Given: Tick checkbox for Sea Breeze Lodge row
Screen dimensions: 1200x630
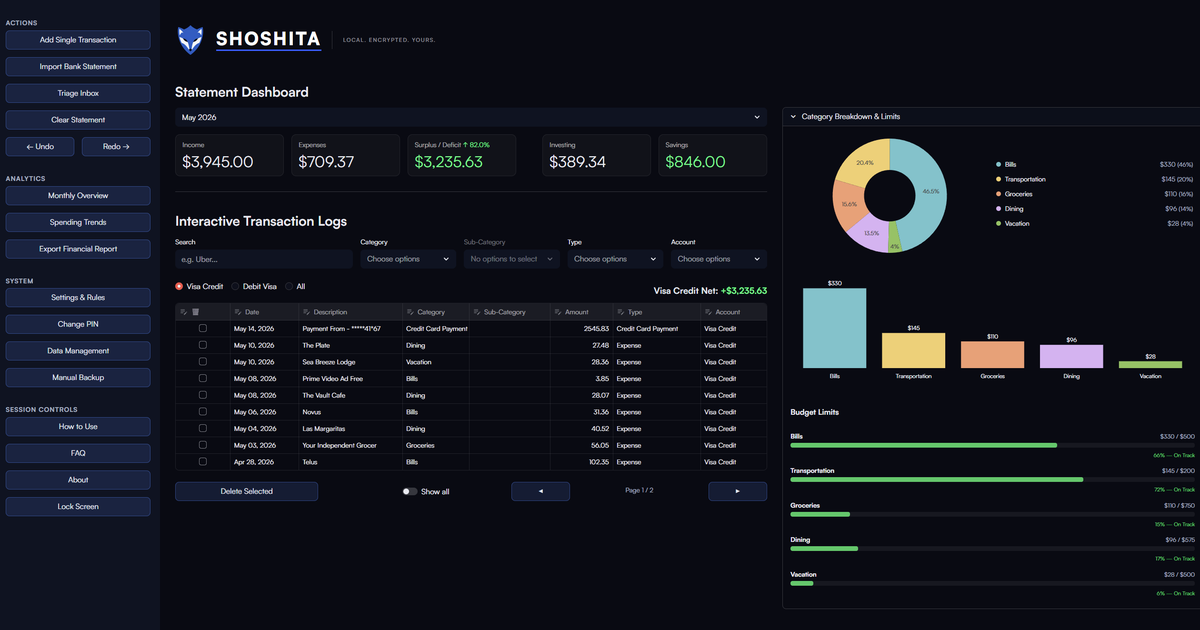Looking at the screenshot, I should tap(203, 362).
